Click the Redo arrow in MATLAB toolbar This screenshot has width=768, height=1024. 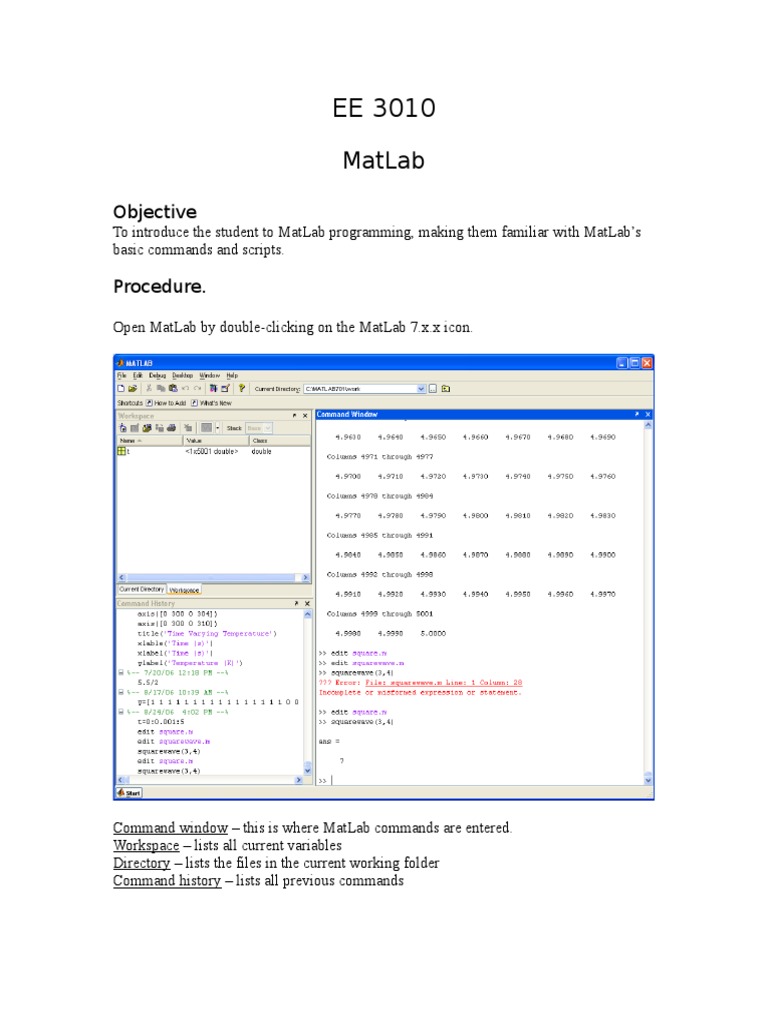click(x=197, y=389)
